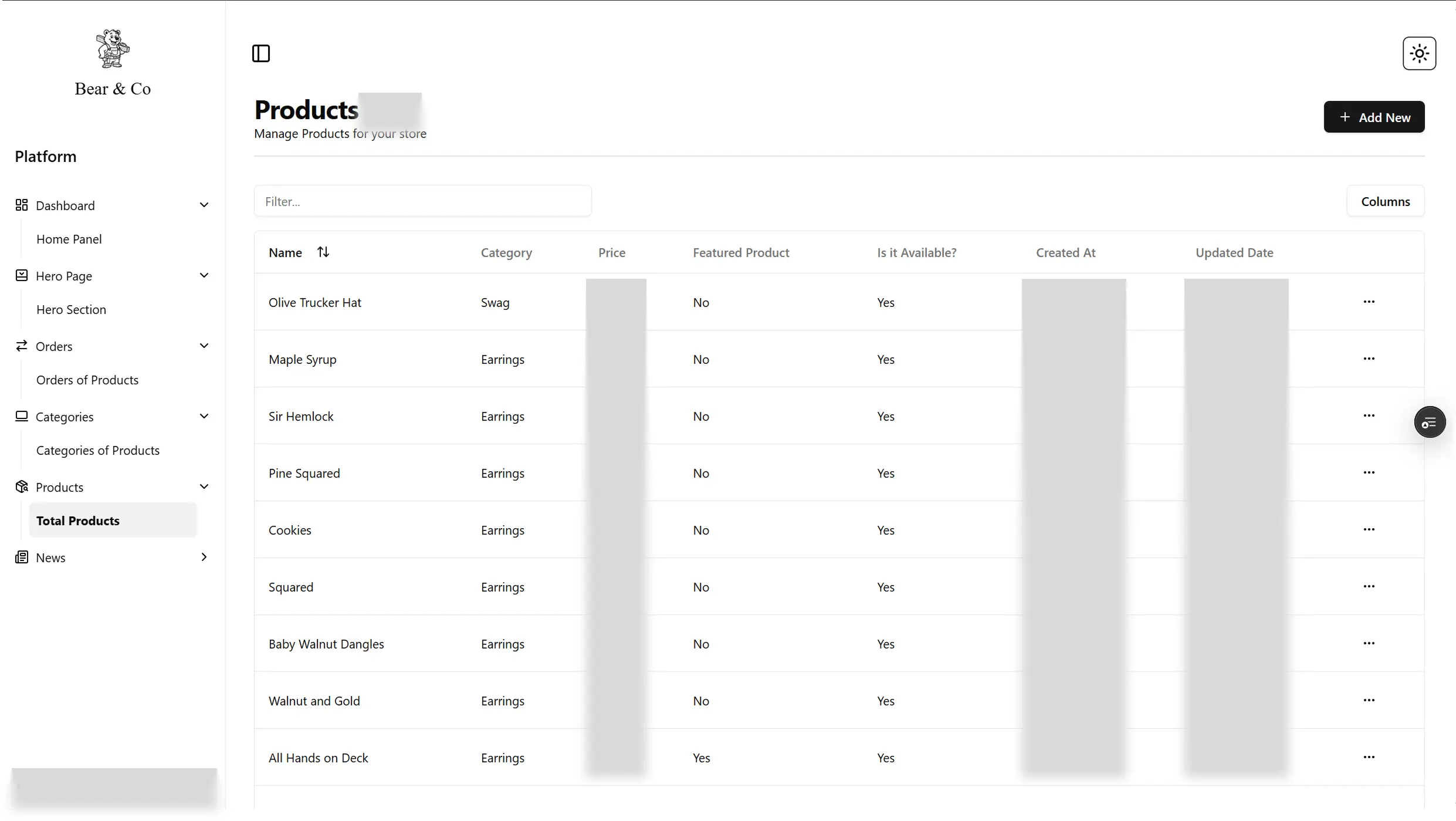The image size is (1456, 821).
Task: Open actions menu for Sir Hemlock
Action: pos(1369,415)
